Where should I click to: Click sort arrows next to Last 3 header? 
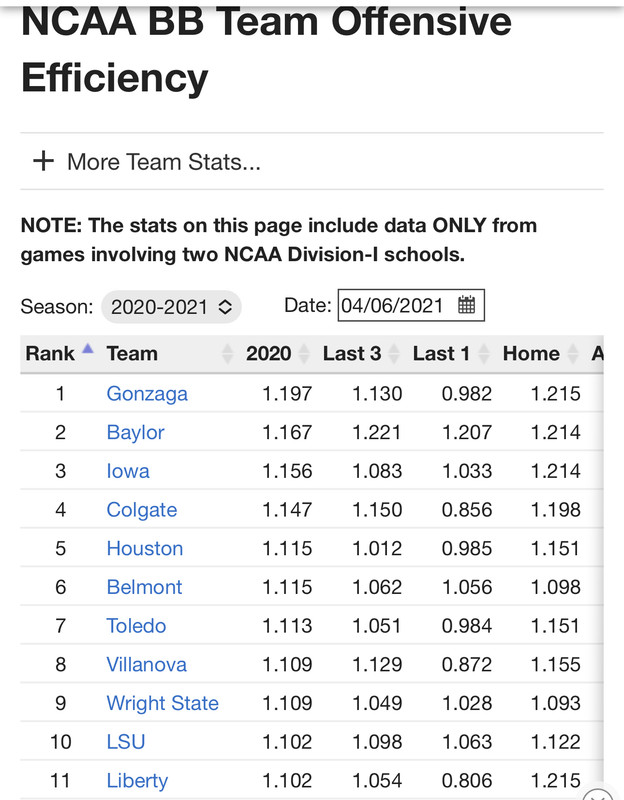(395, 353)
